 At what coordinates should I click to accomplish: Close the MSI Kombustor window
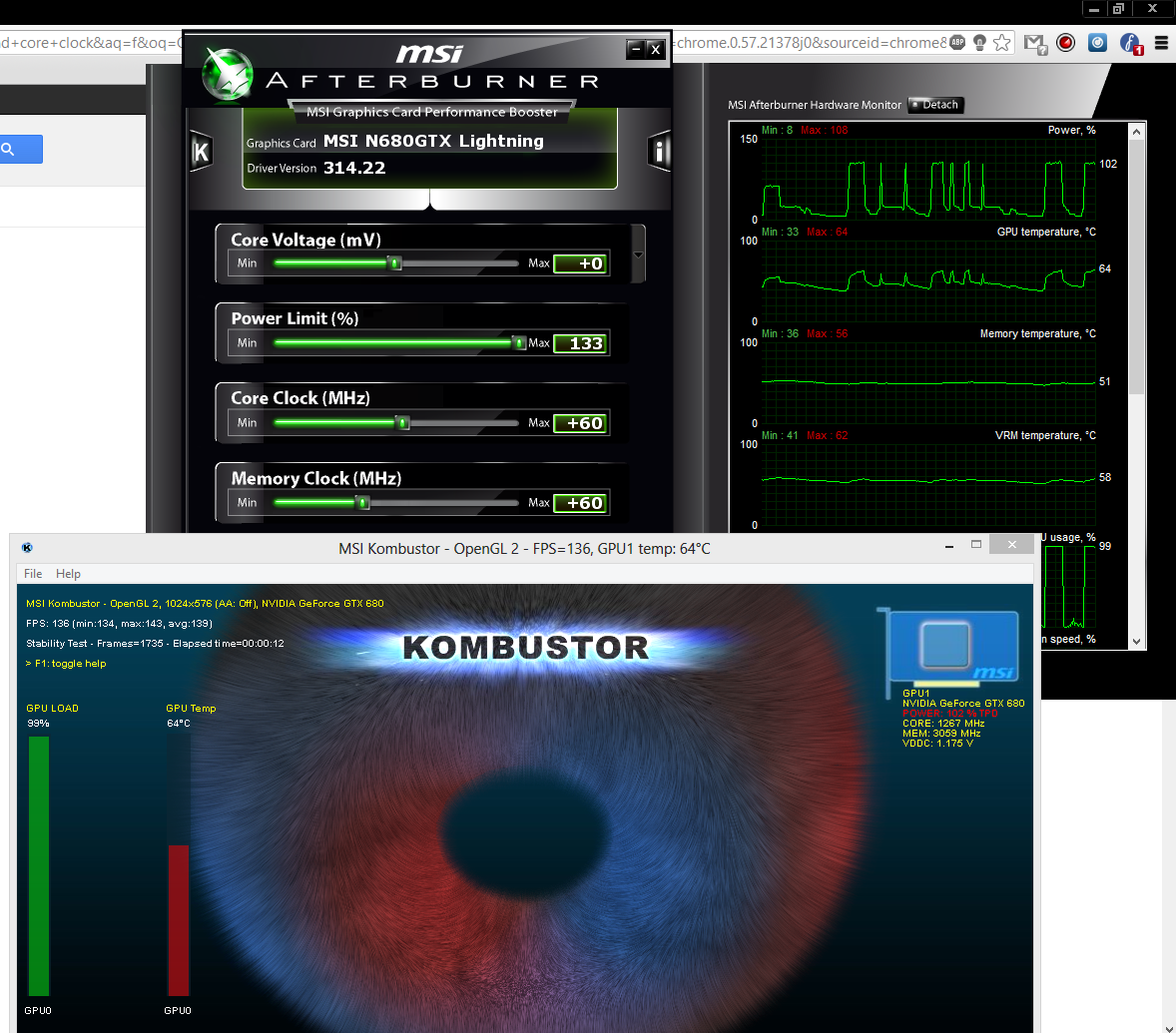pos(1011,544)
